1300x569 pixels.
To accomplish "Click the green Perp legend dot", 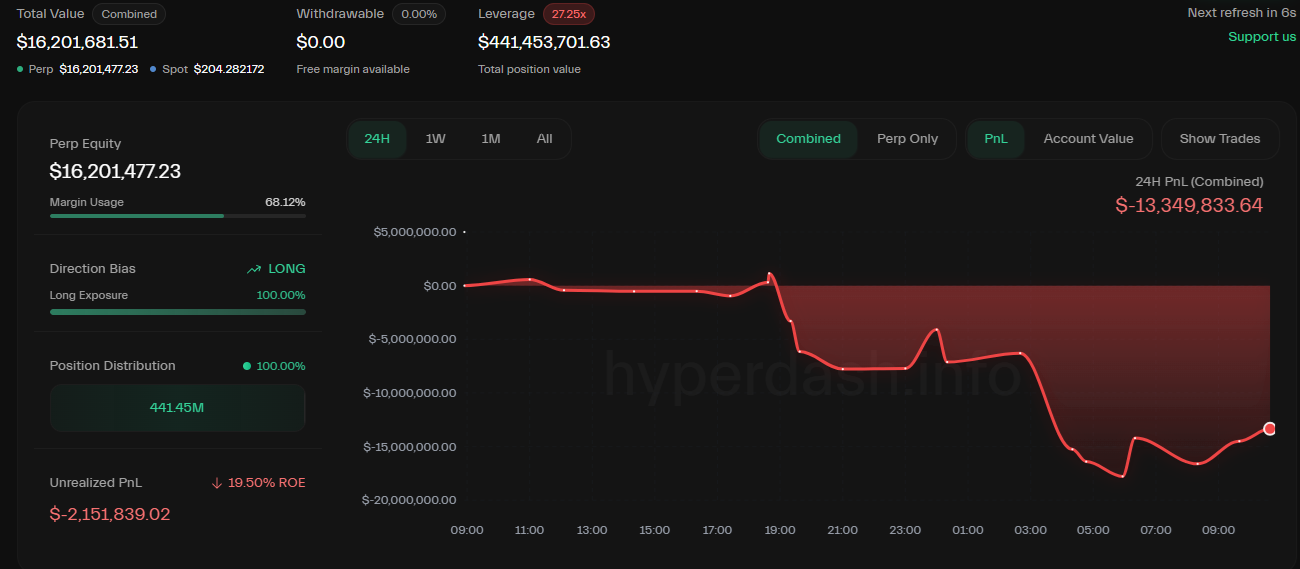I will click(x=21, y=69).
